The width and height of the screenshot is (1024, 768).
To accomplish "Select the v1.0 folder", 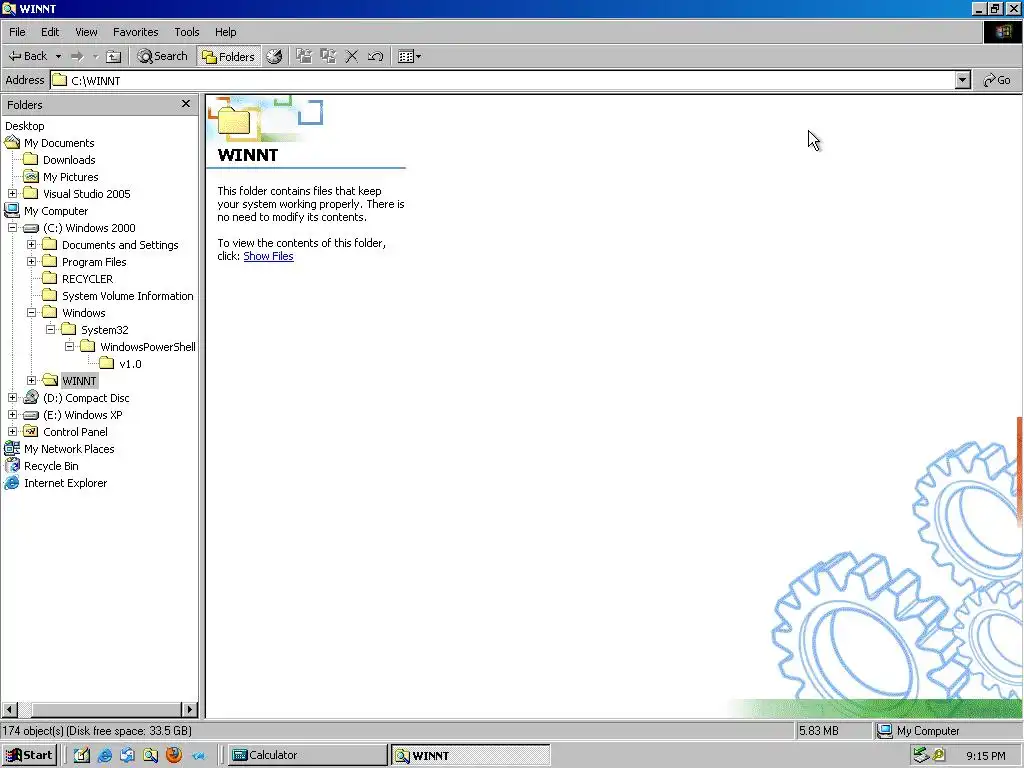I will tap(130, 364).
